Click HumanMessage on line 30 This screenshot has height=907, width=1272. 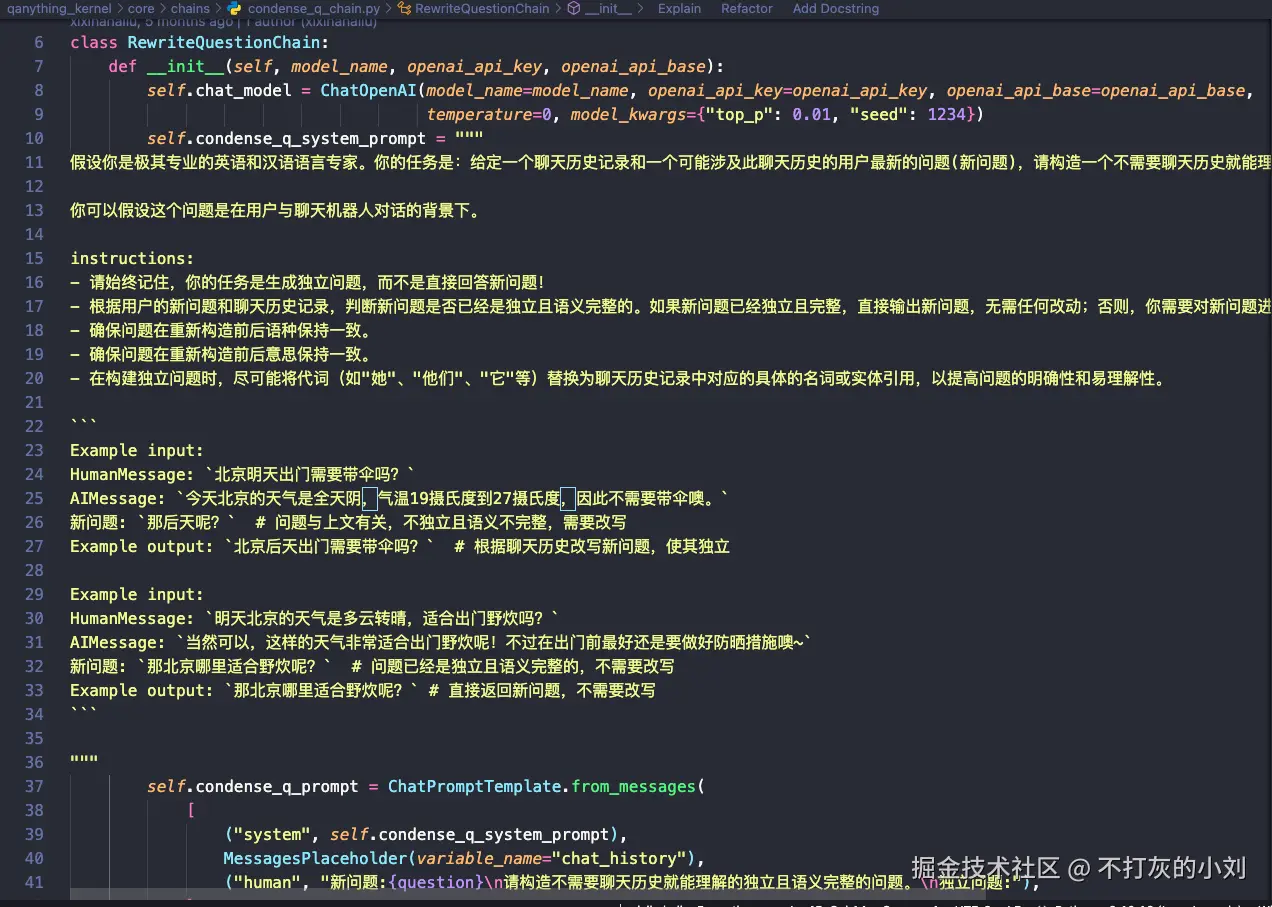tap(127, 619)
